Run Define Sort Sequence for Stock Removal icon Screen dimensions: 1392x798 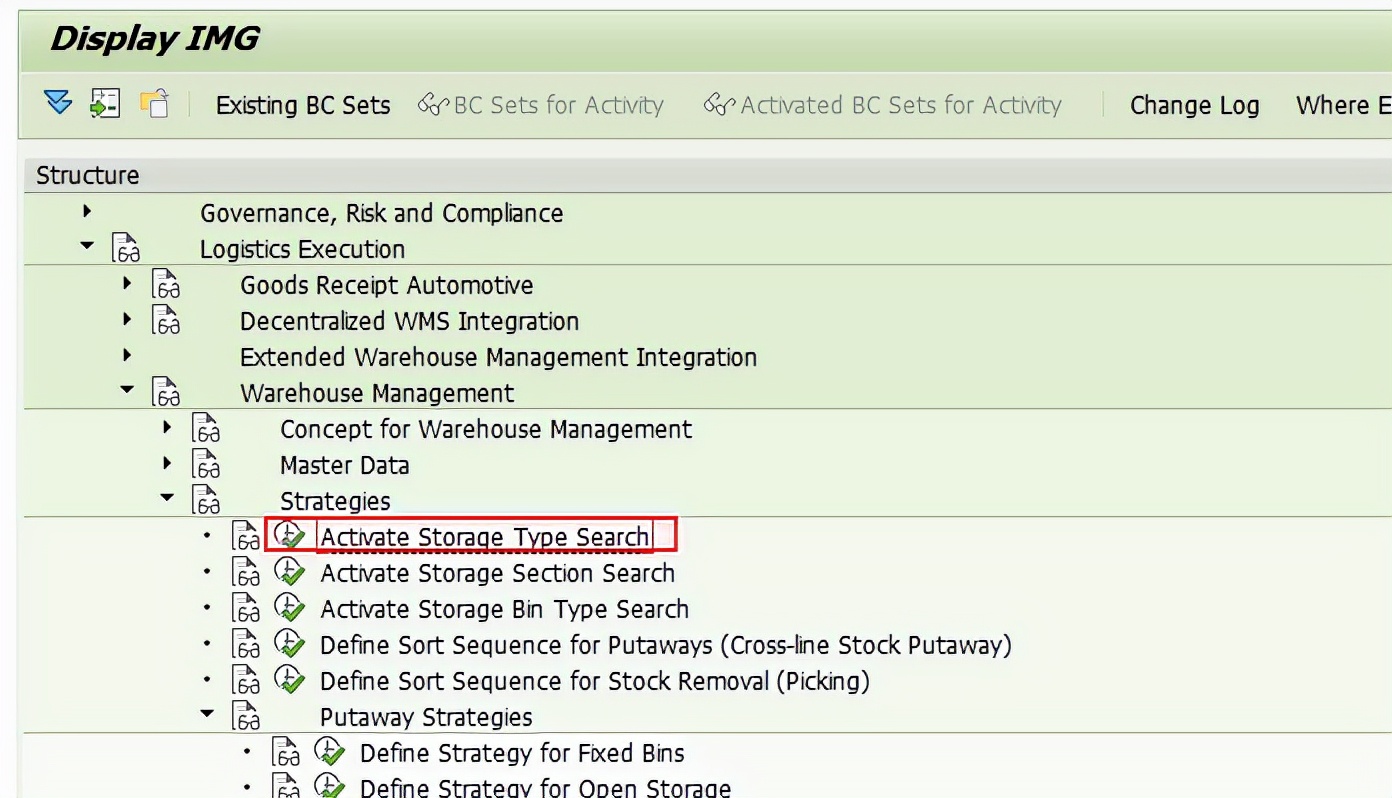[289, 681]
